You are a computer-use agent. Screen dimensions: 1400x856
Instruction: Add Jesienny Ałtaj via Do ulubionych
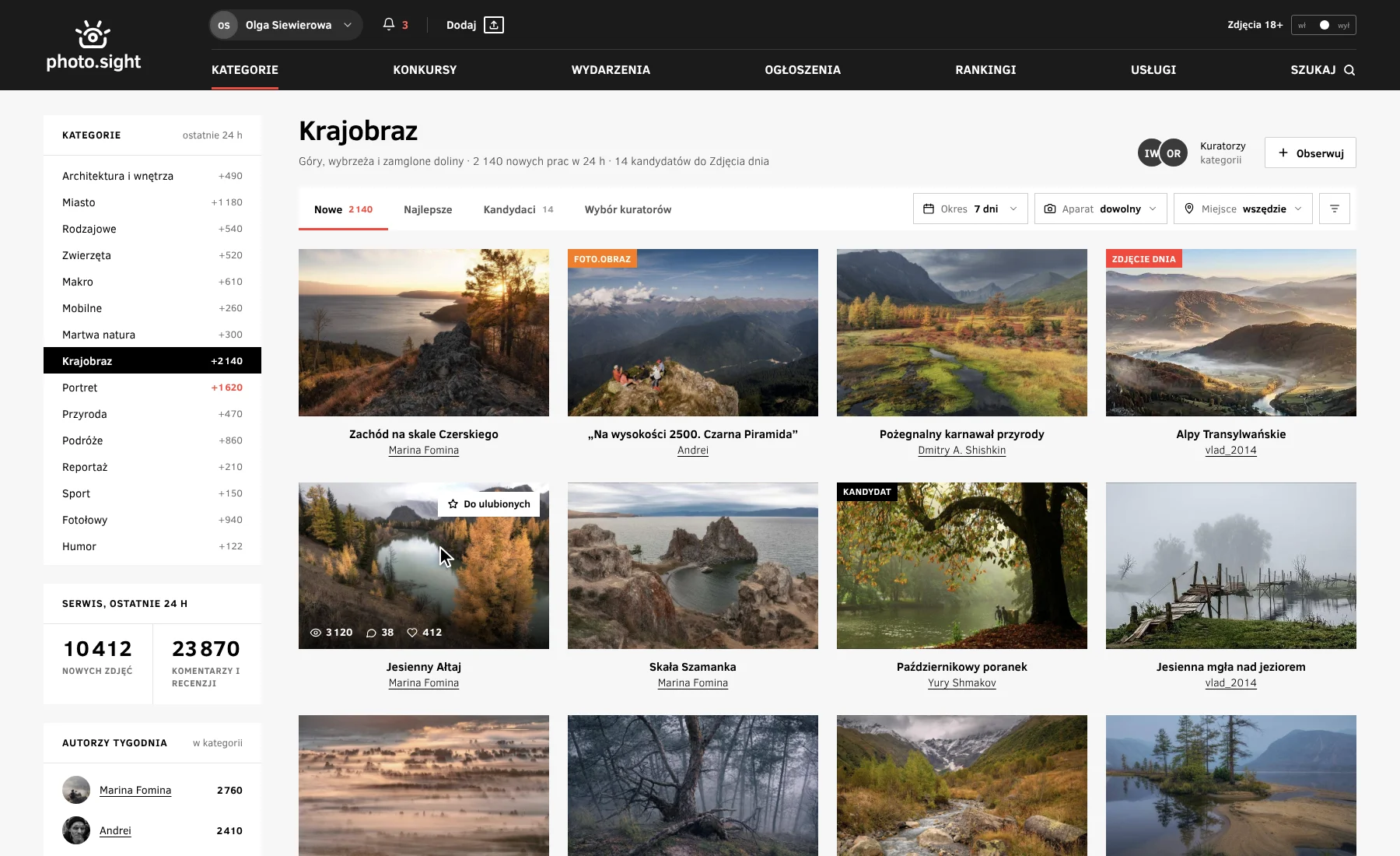click(x=489, y=504)
